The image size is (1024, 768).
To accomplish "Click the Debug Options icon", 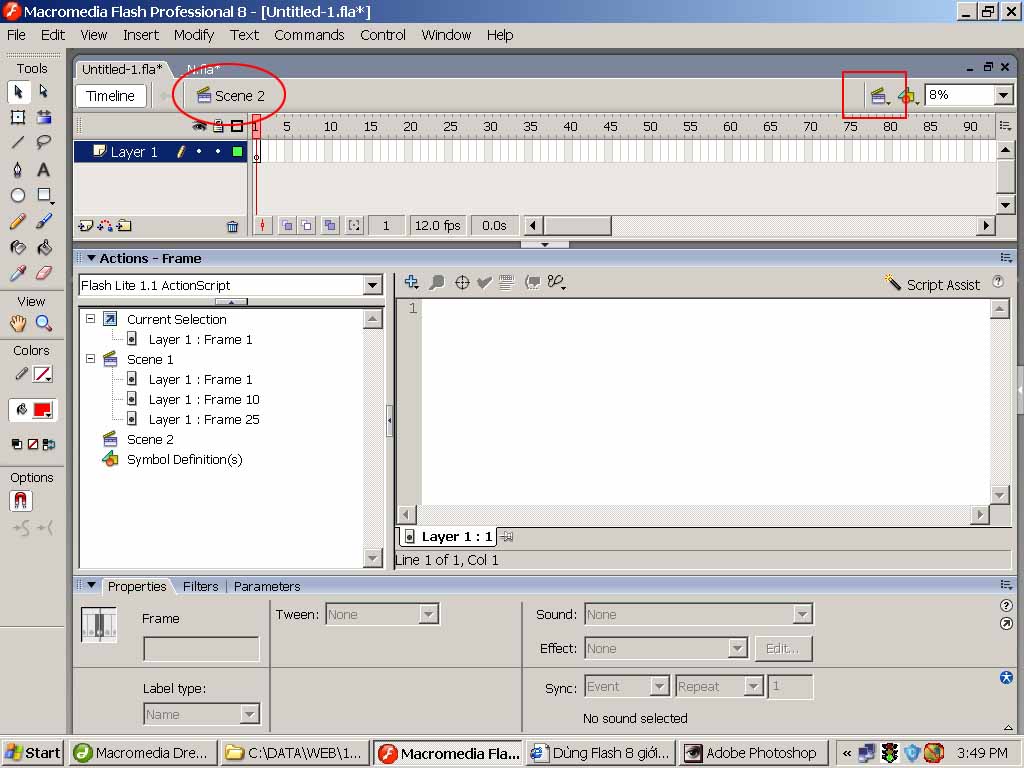I will [x=556, y=282].
